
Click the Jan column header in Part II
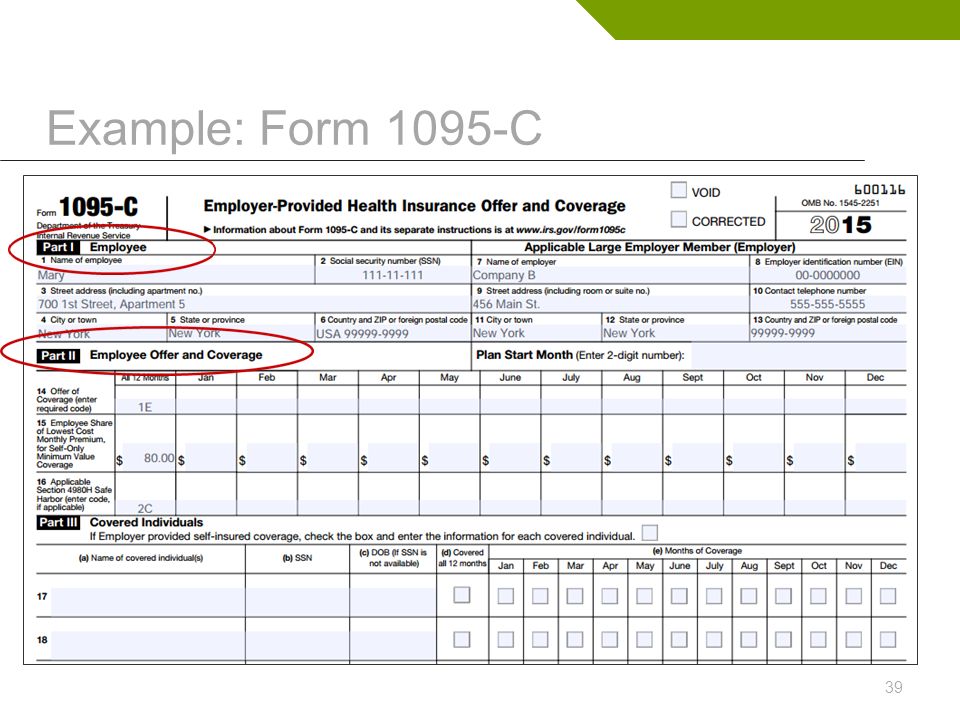click(x=206, y=377)
